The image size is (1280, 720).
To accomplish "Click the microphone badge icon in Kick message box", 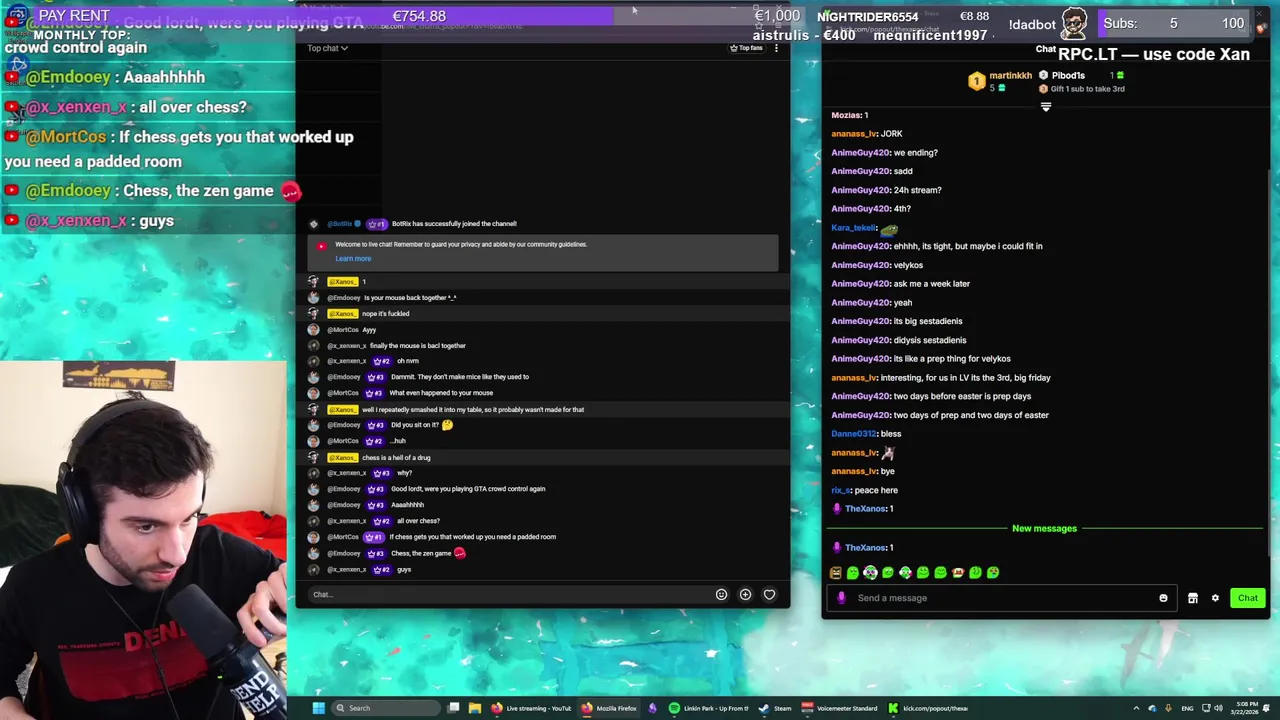I will (x=841, y=598).
